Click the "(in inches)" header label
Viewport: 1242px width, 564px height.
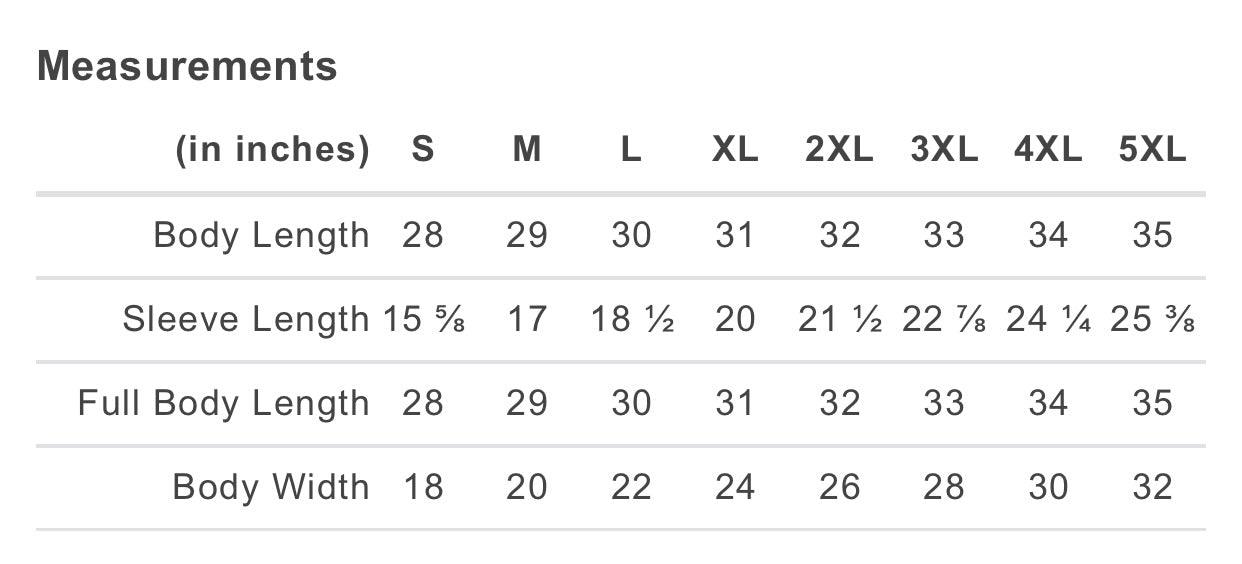pos(272,150)
